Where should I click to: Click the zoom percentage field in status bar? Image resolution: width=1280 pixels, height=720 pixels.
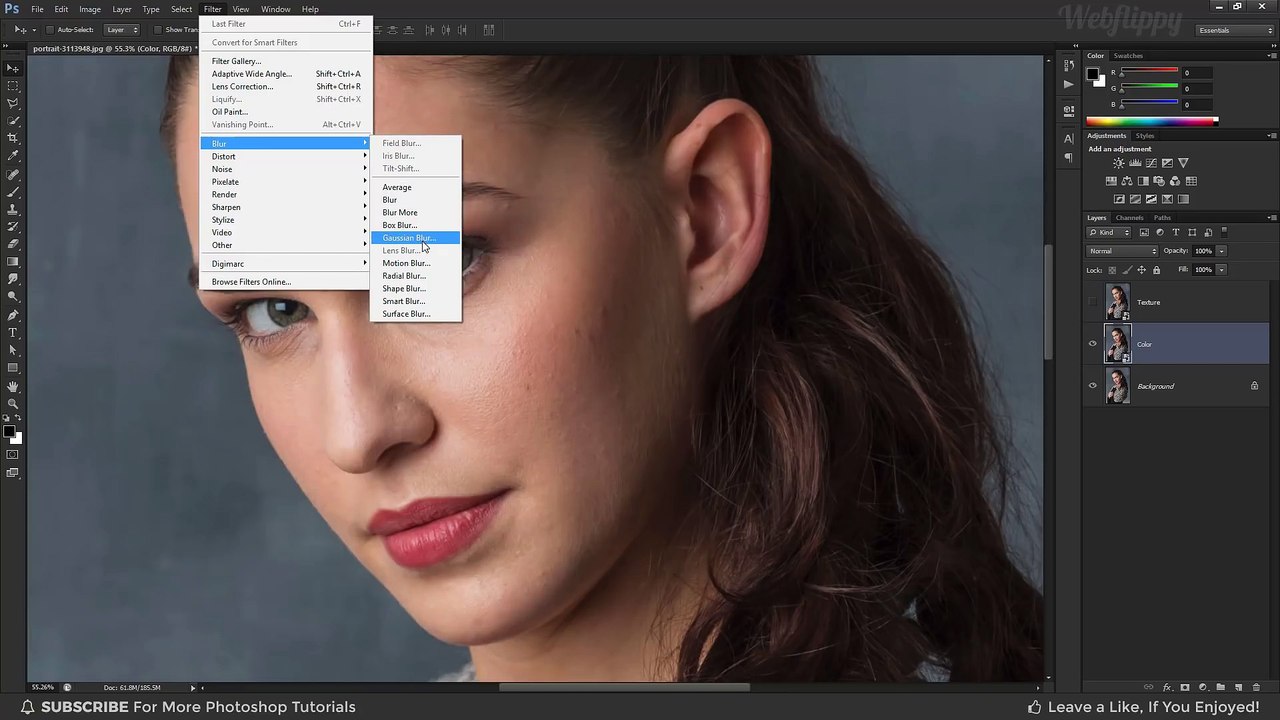point(43,687)
